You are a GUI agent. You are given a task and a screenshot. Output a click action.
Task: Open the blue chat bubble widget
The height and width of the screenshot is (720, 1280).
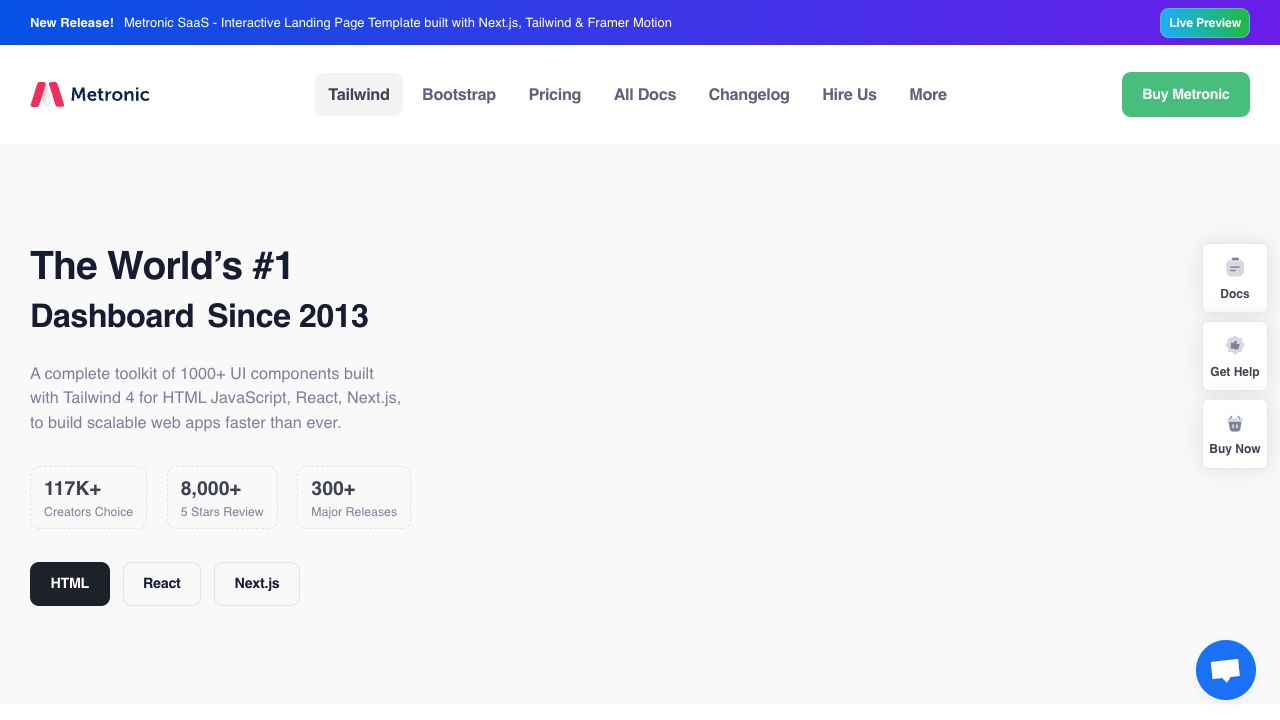pyautogui.click(x=1225, y=670)
